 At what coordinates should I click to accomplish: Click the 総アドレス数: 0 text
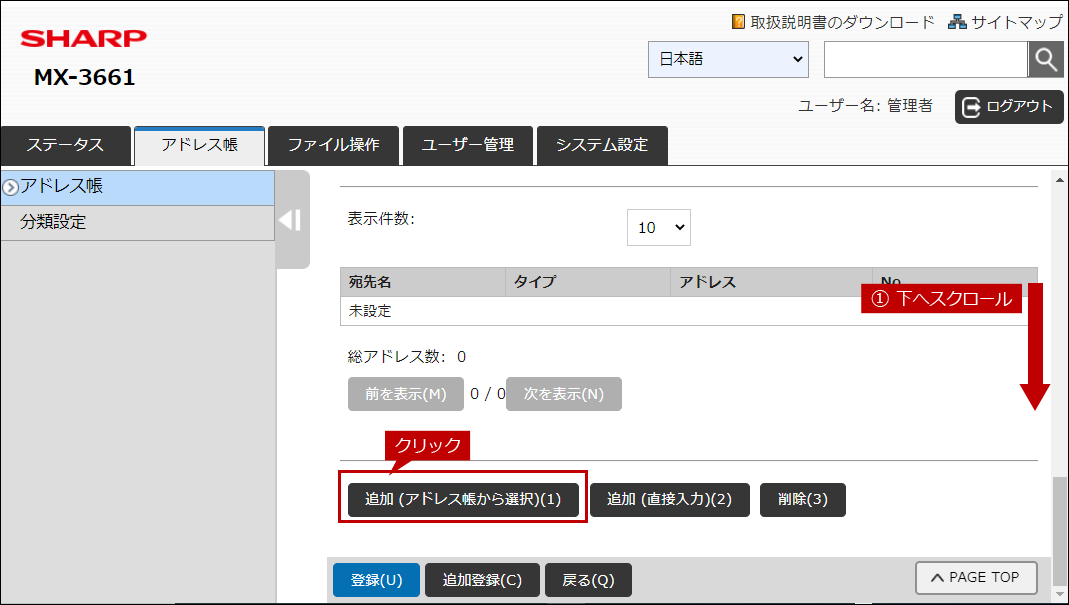click(x=407, y=357)
